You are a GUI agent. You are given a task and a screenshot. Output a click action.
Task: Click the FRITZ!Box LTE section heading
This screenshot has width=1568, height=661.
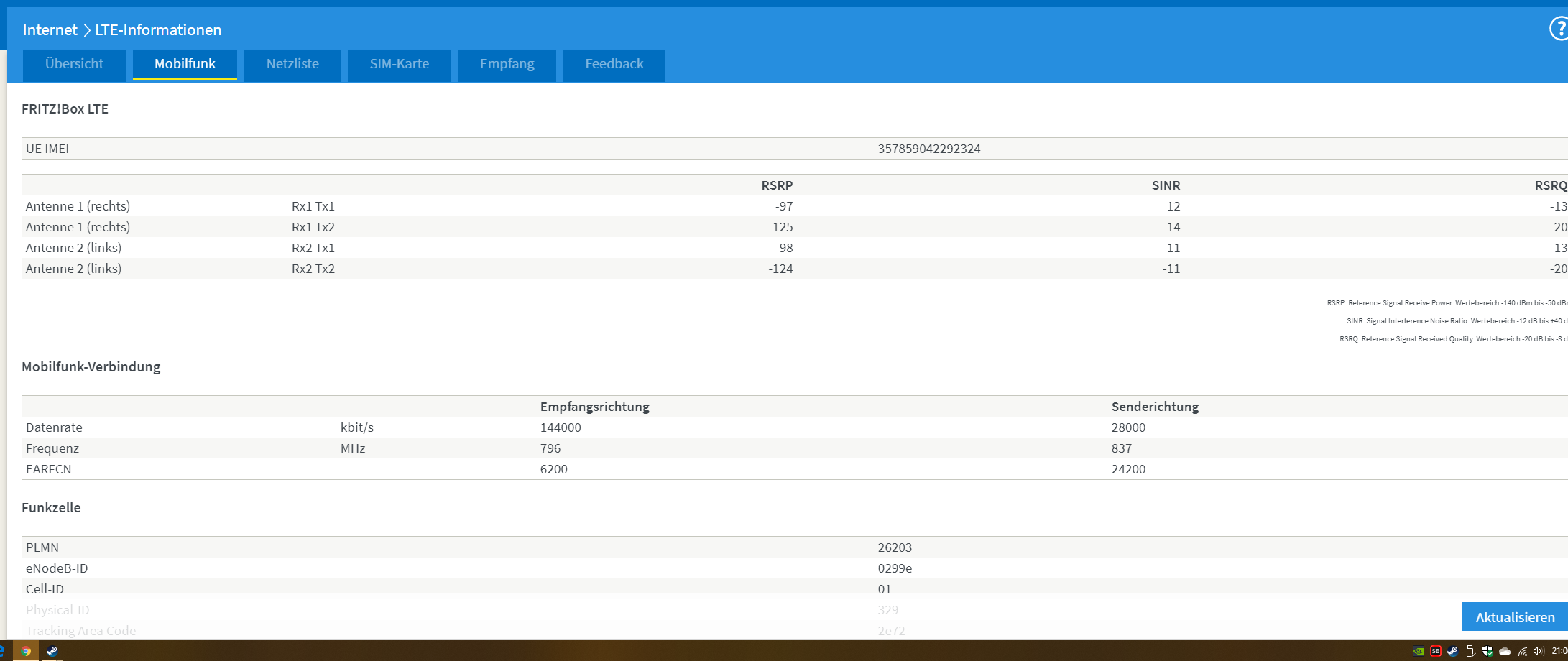[x=65, y=109]
